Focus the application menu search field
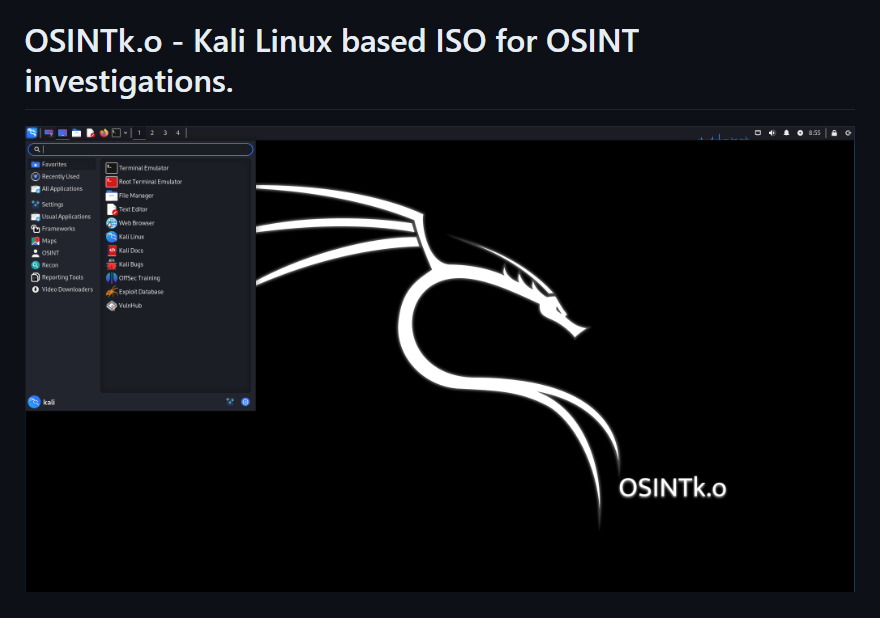 (x=140, y=149)
